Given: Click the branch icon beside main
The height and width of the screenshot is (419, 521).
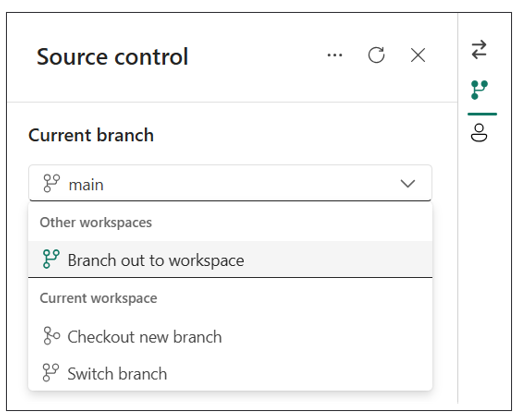Looking at the screenshot, I should 52,183.
